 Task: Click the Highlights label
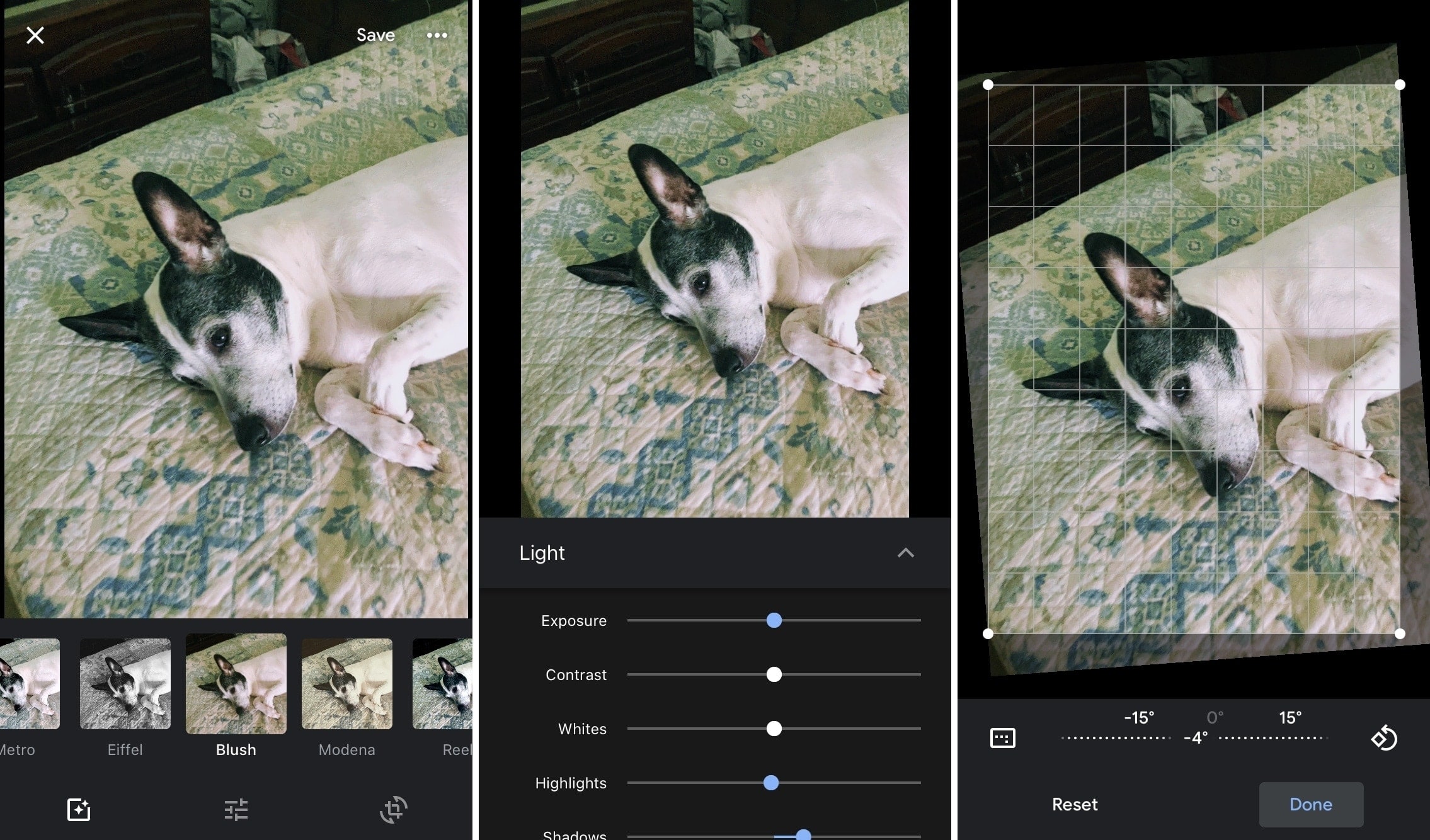571,783
